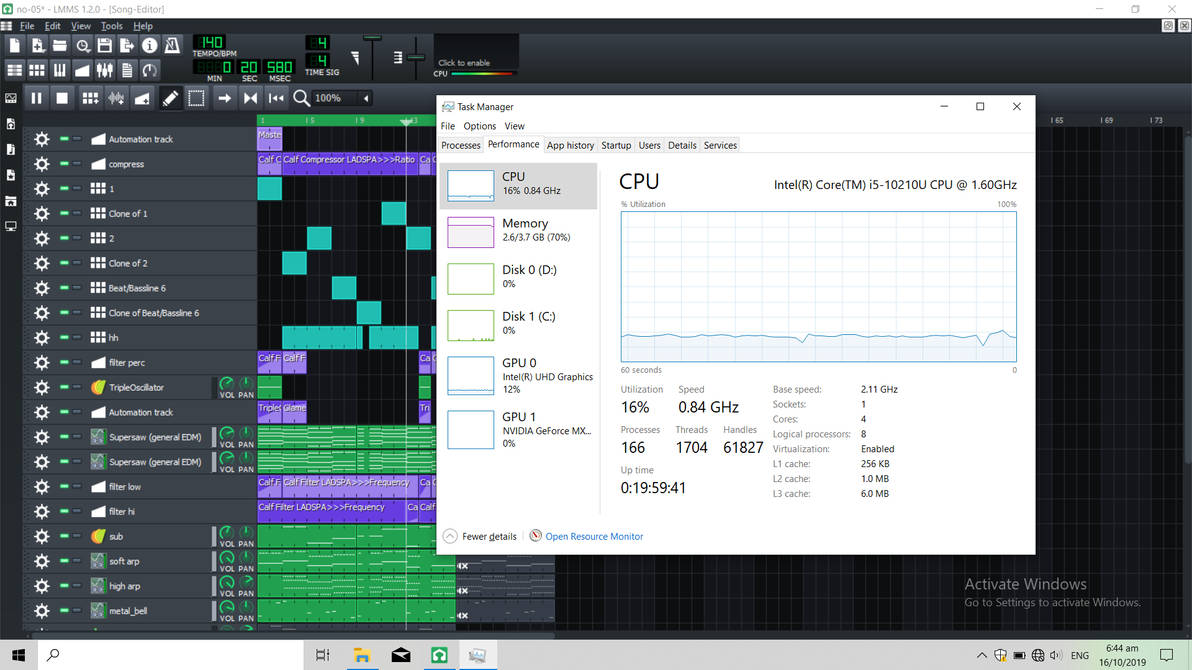The height and width of the screenshot is (670, 1192).
Task: Open Resource Monitor link
Action: click(594, 536)
